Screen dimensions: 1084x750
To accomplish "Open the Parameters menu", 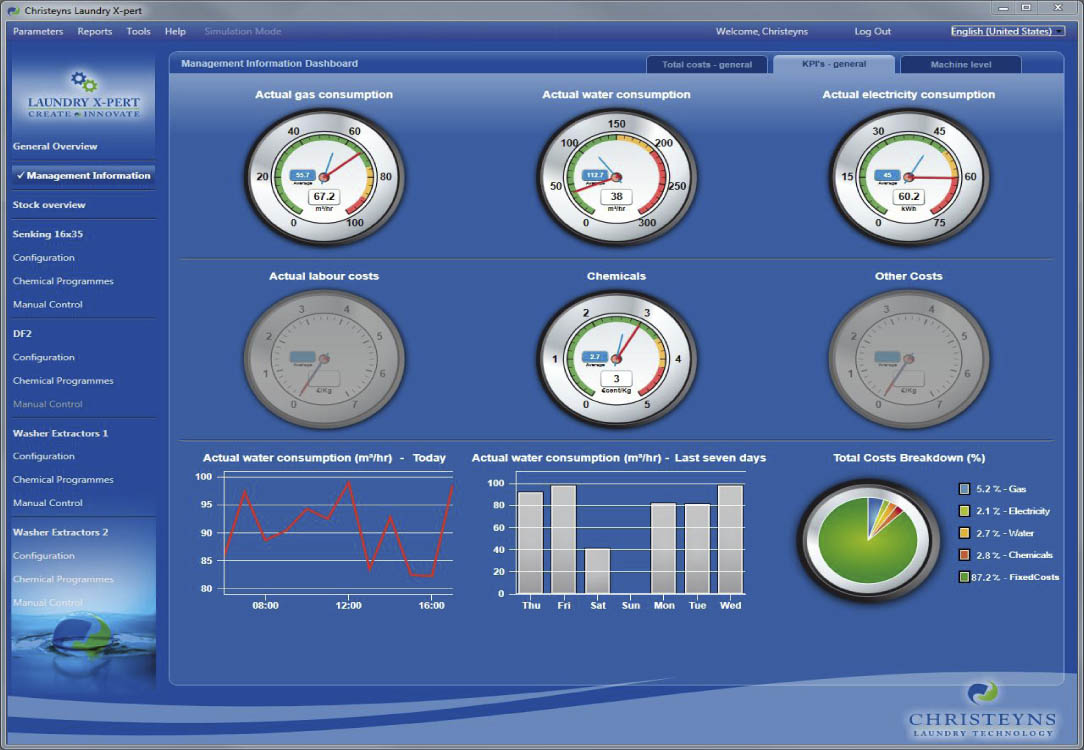I will 38,31.
